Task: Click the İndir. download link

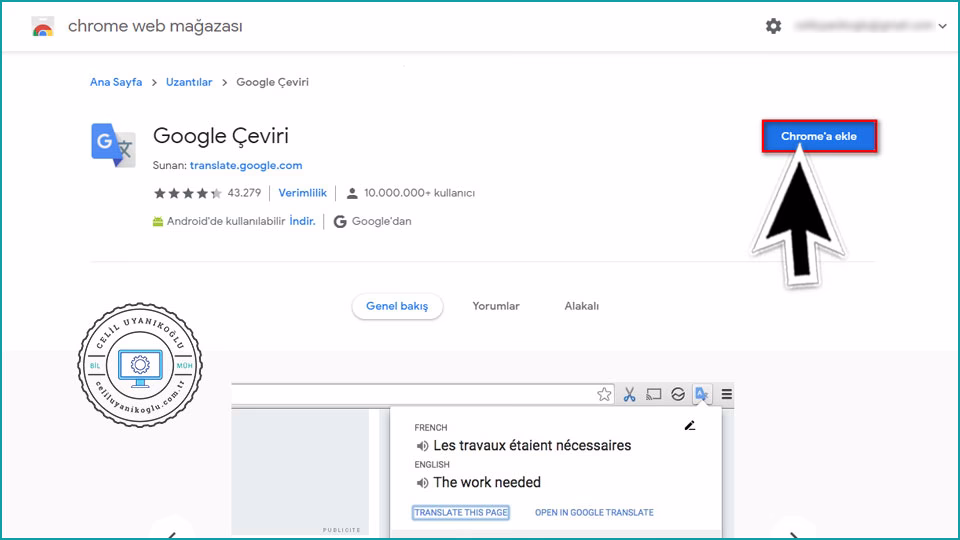Action: pyautogui.click(x=302, y=221)
